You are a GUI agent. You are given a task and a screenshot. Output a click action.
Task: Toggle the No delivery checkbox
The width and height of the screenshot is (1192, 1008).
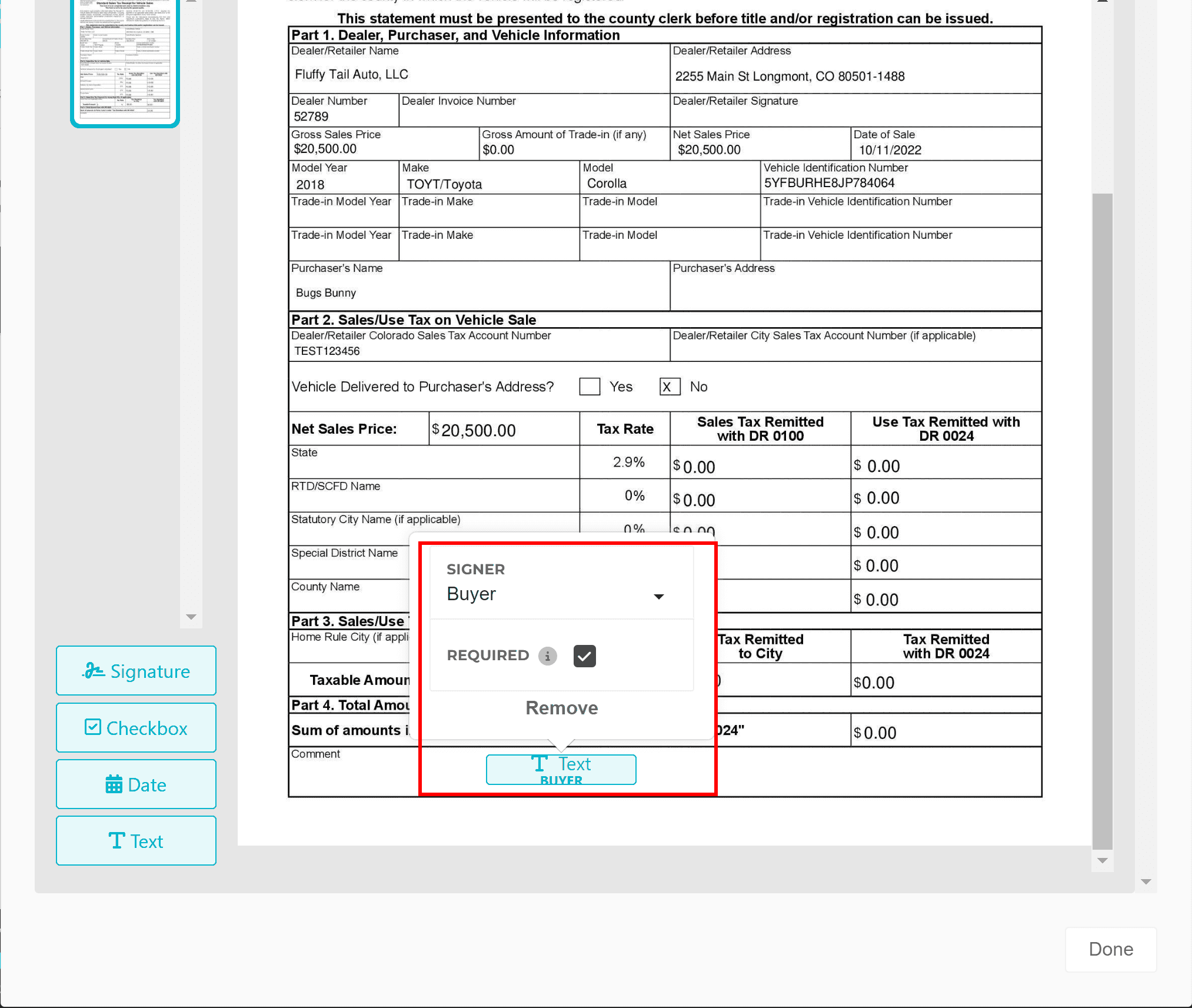coord(670,387)
